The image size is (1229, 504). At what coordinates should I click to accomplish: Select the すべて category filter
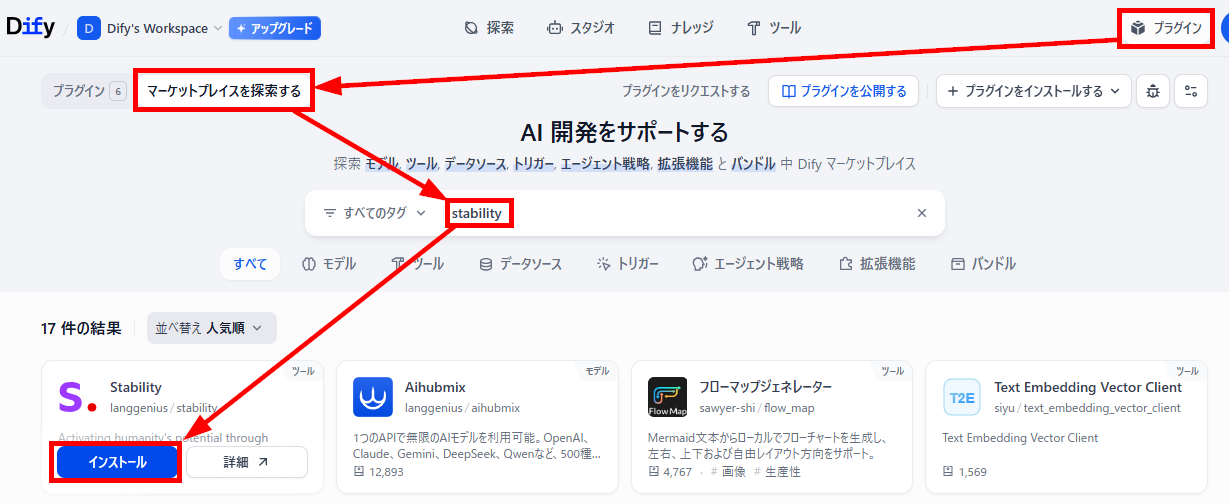(x=250, y=264)
